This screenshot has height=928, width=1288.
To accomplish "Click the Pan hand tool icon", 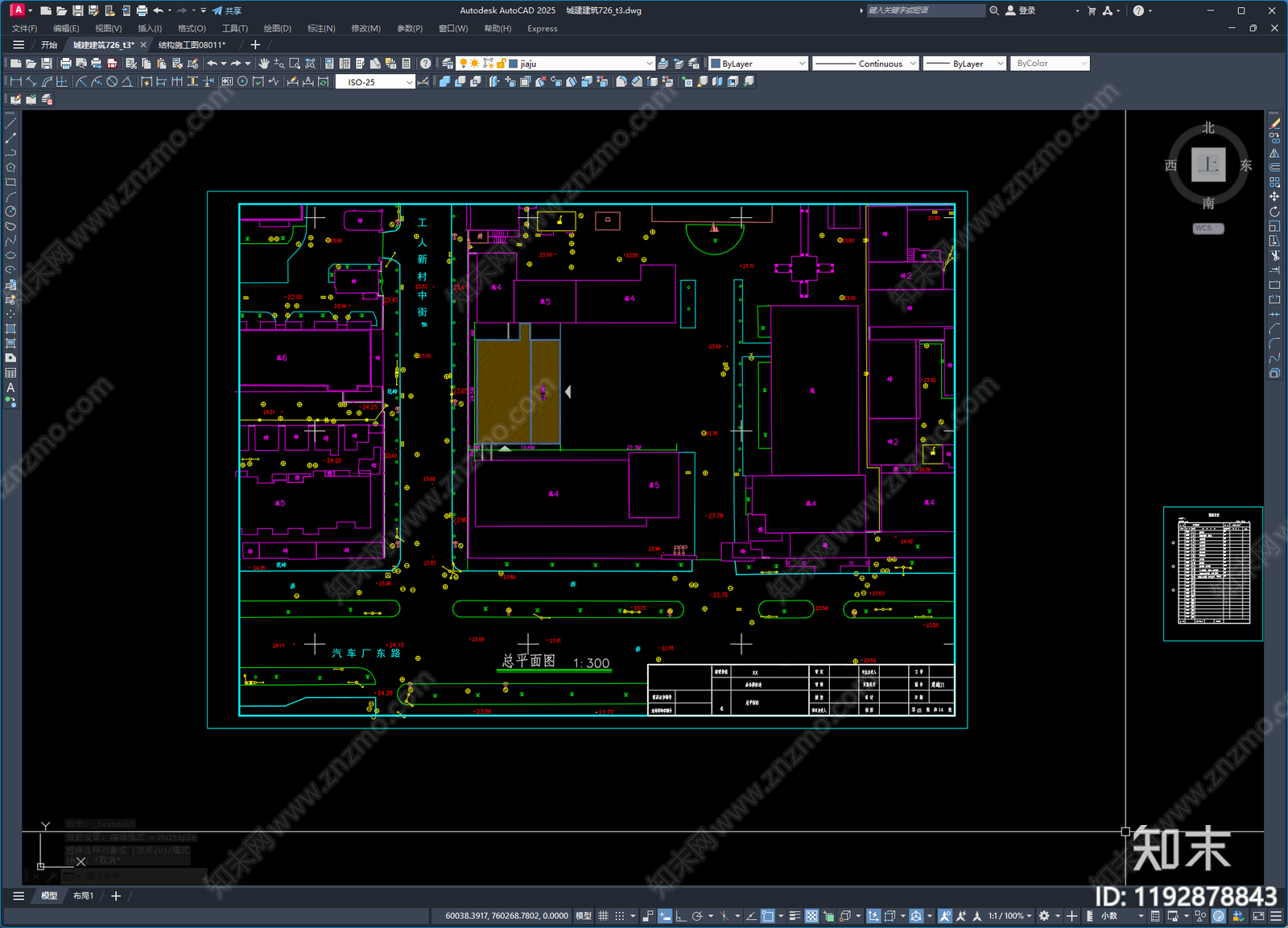I will [264, 64].
